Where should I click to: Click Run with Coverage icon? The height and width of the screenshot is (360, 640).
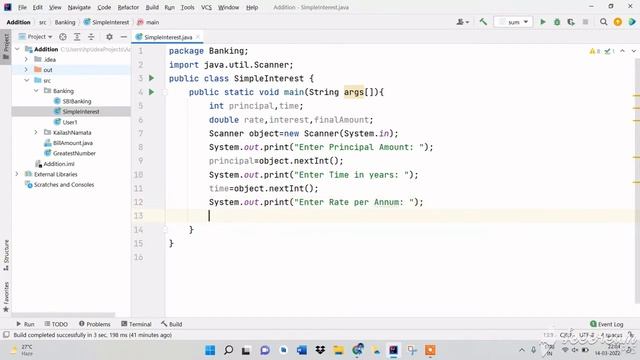click(571, 22)
